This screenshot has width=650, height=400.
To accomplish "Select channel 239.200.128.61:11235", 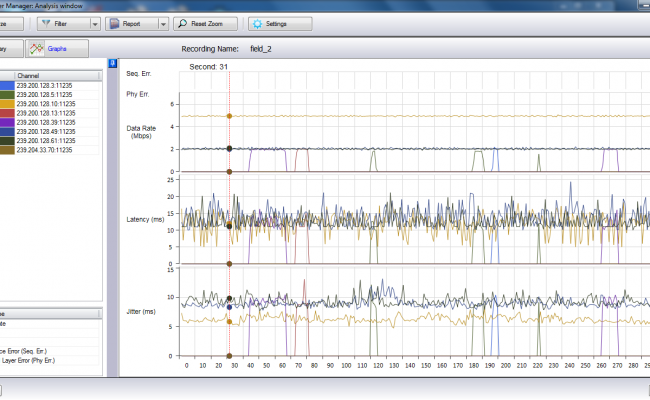I will click(x=57, y=141).
